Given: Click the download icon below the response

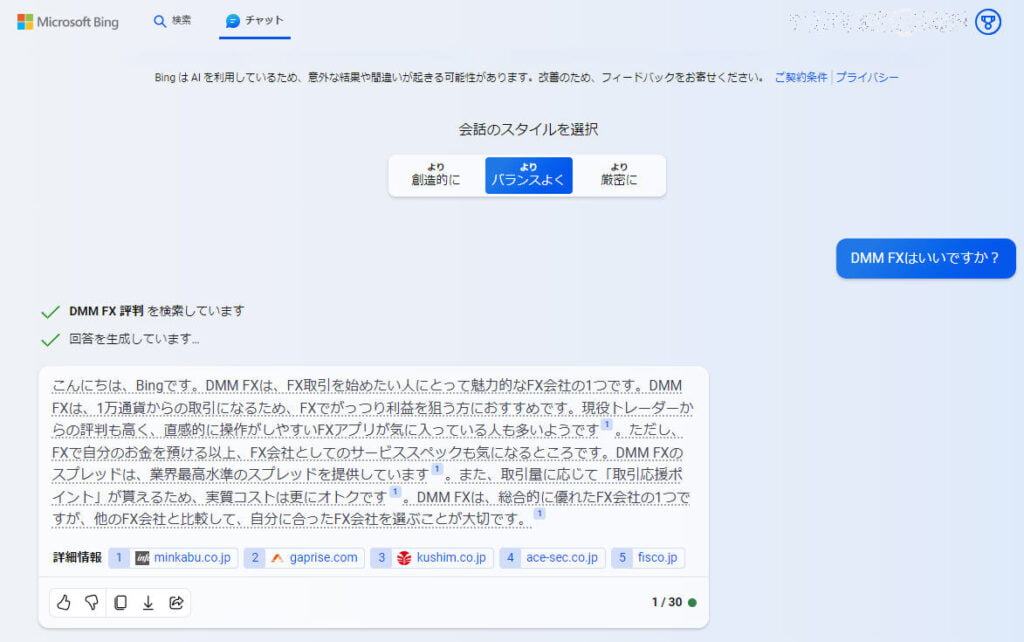Looking at the screenshot, I should click(147, 603).
